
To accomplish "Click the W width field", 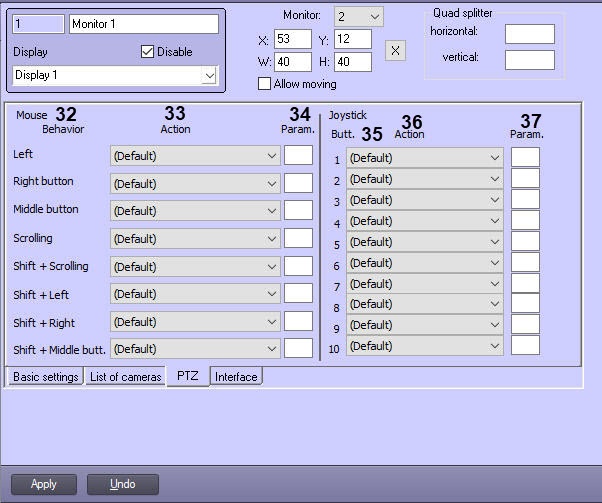I will (293, 62).
